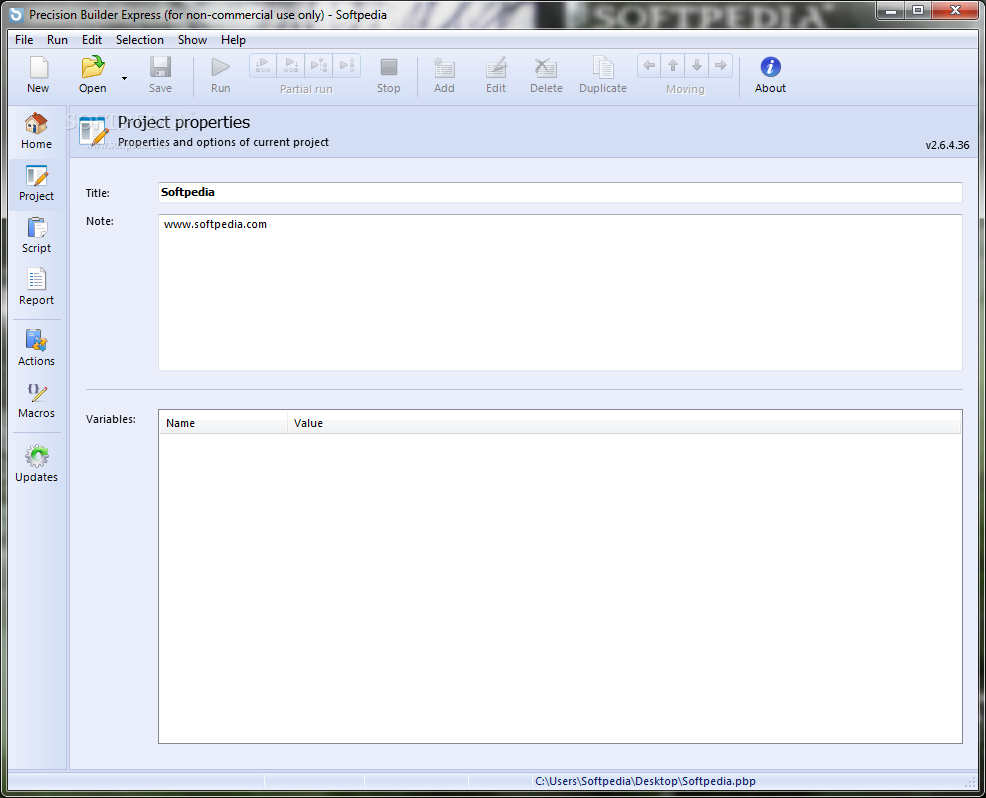Open Macros from the sidebar

36,400
